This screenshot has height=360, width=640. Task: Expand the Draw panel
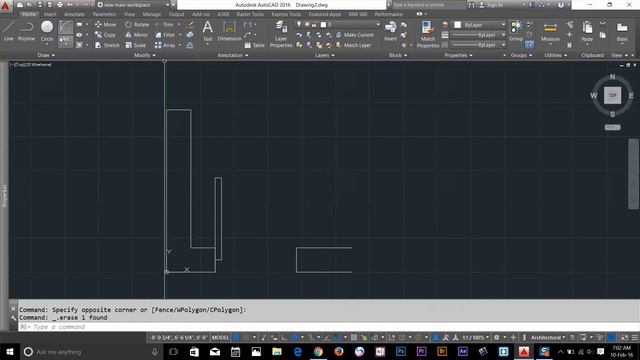click(x=46, y=55)
